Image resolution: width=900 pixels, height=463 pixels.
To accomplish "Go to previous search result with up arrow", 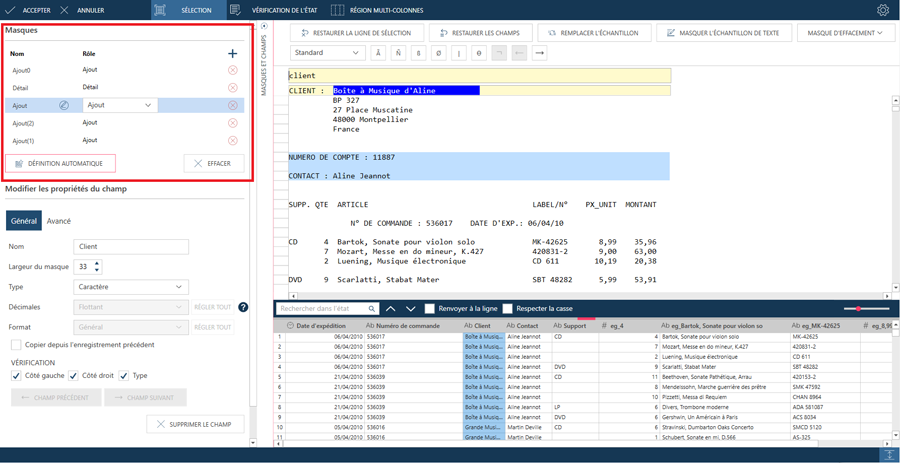I will pos(390,309).
